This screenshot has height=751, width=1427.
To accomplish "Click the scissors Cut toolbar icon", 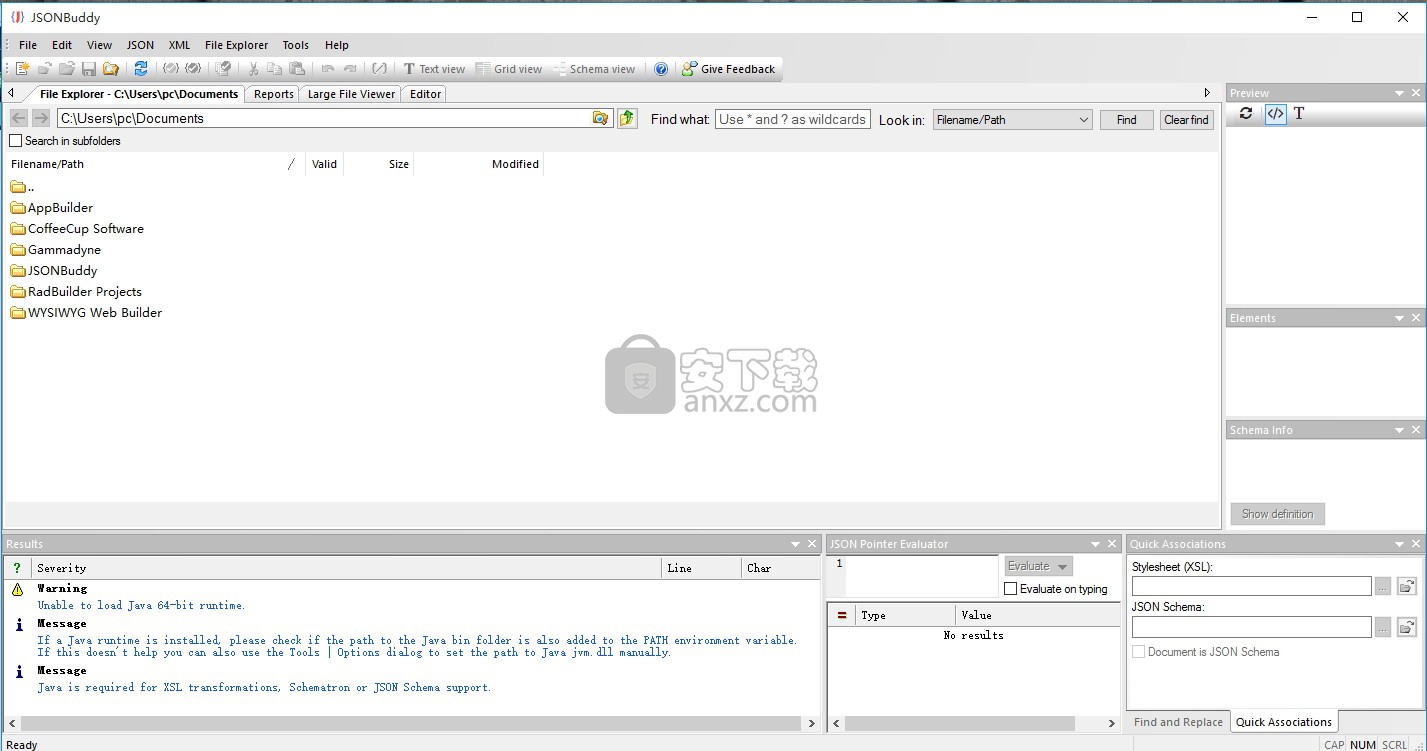I will [253, 69].
